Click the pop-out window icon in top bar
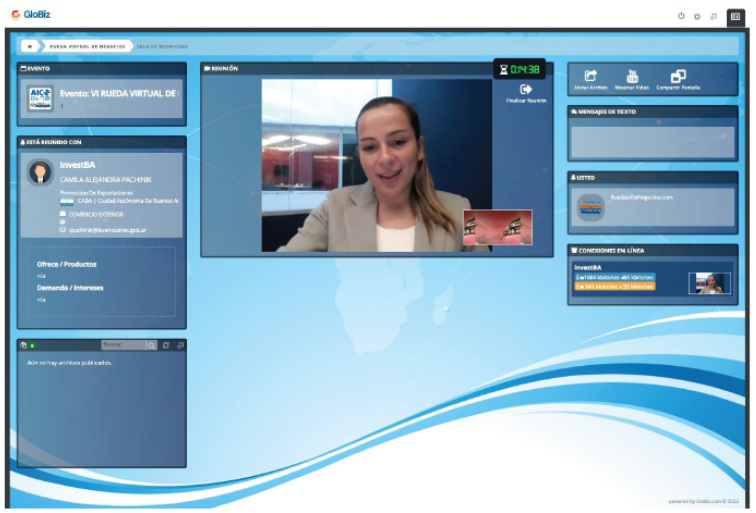Screen dimensions: 756x513 [x=712, y=15]
